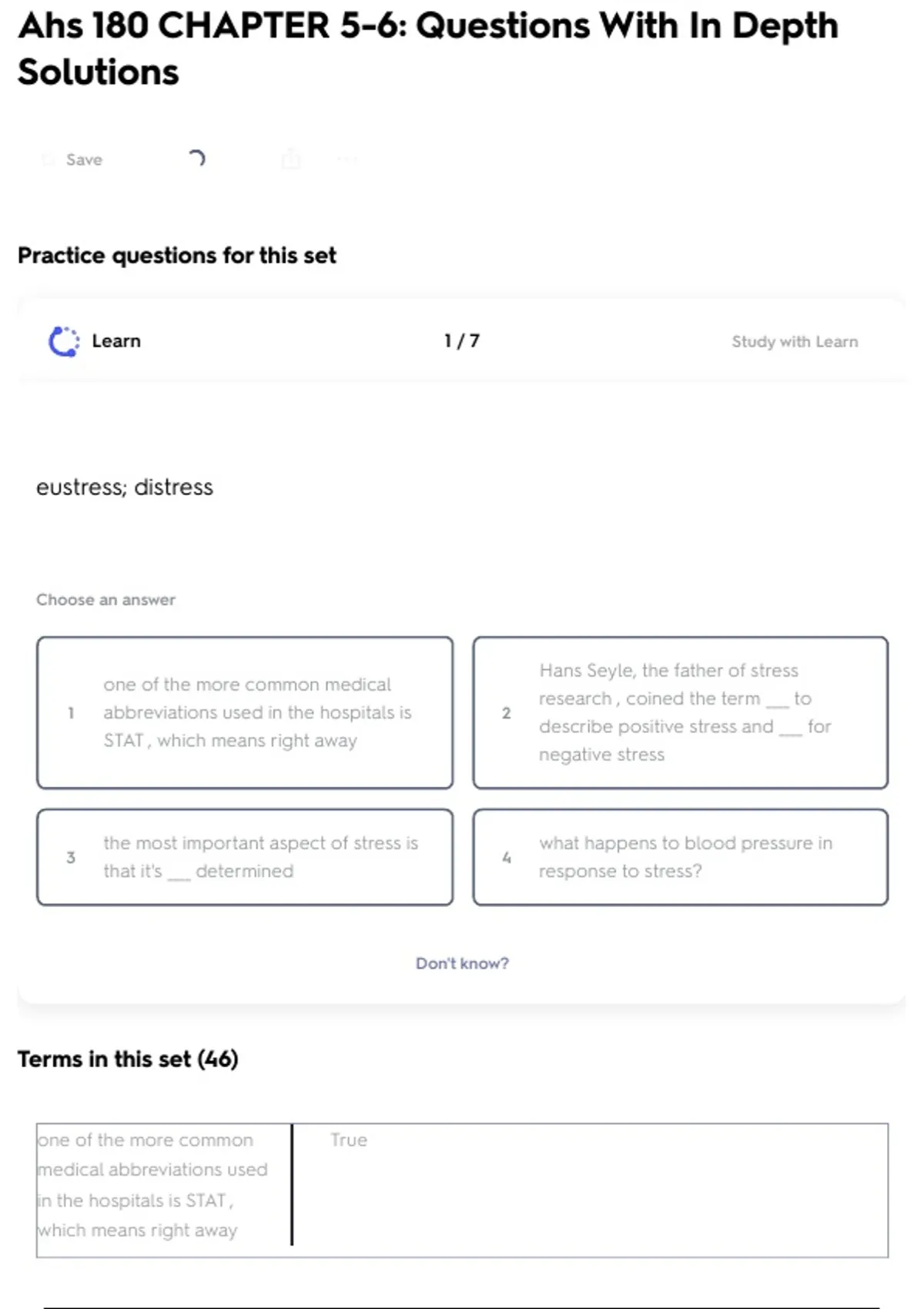Click the "Terms in this set (46)" heading

[x=128, y=1060]
